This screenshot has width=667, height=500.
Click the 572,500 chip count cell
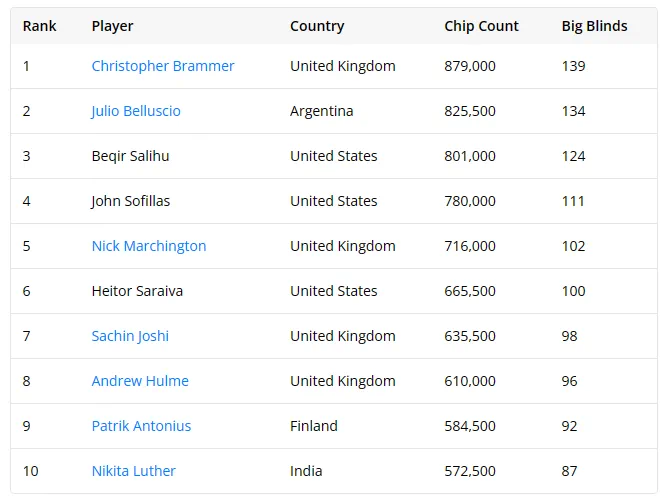pyautogui.click(x=470, y=471)
